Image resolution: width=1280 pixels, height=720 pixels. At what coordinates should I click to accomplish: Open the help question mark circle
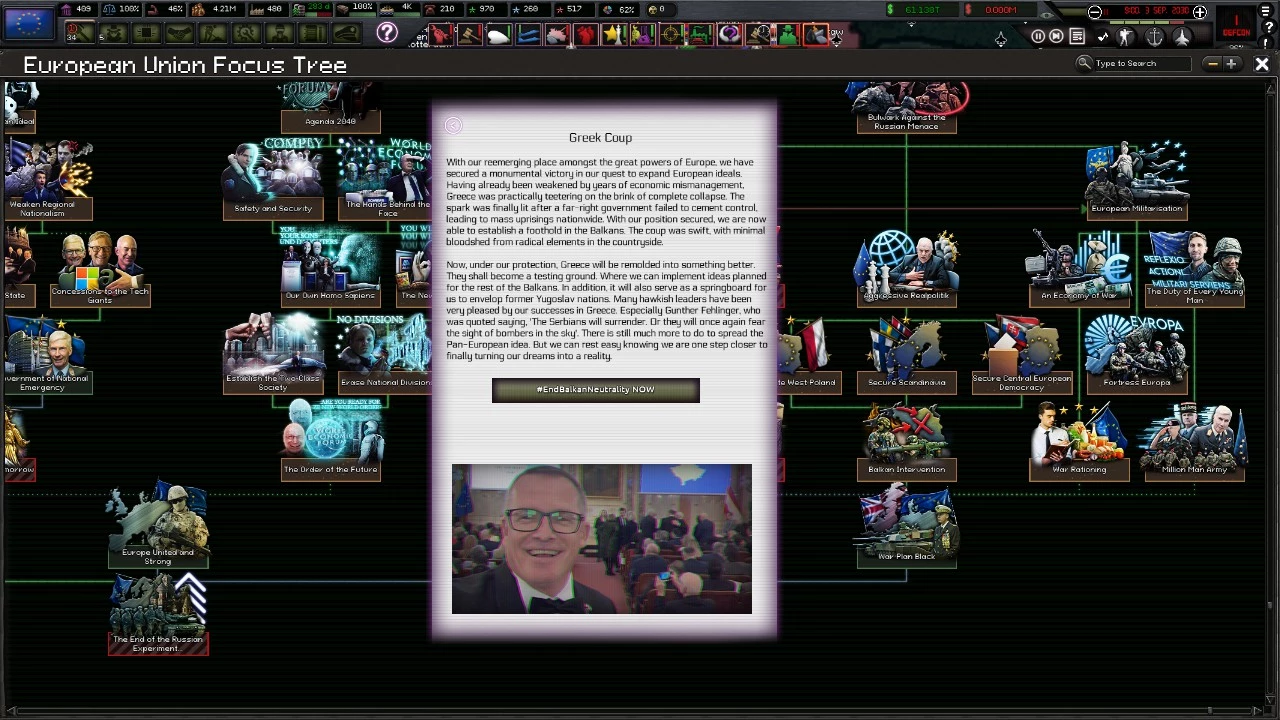click(387, 33)
